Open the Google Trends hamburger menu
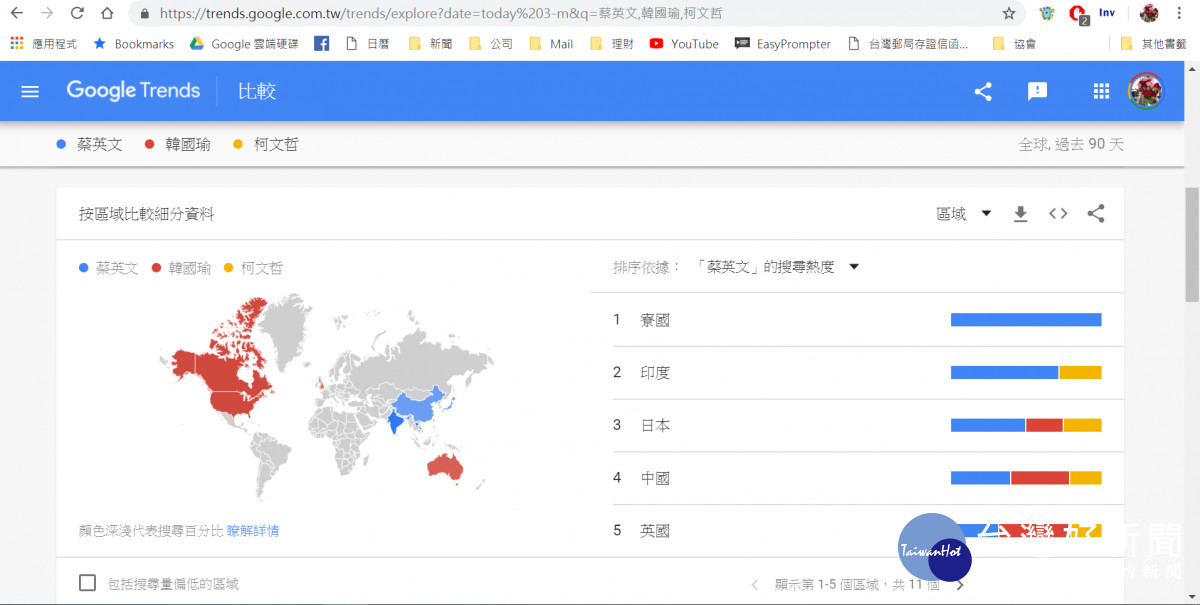This screenshot has height=605, width=1200. click(30, 91)
